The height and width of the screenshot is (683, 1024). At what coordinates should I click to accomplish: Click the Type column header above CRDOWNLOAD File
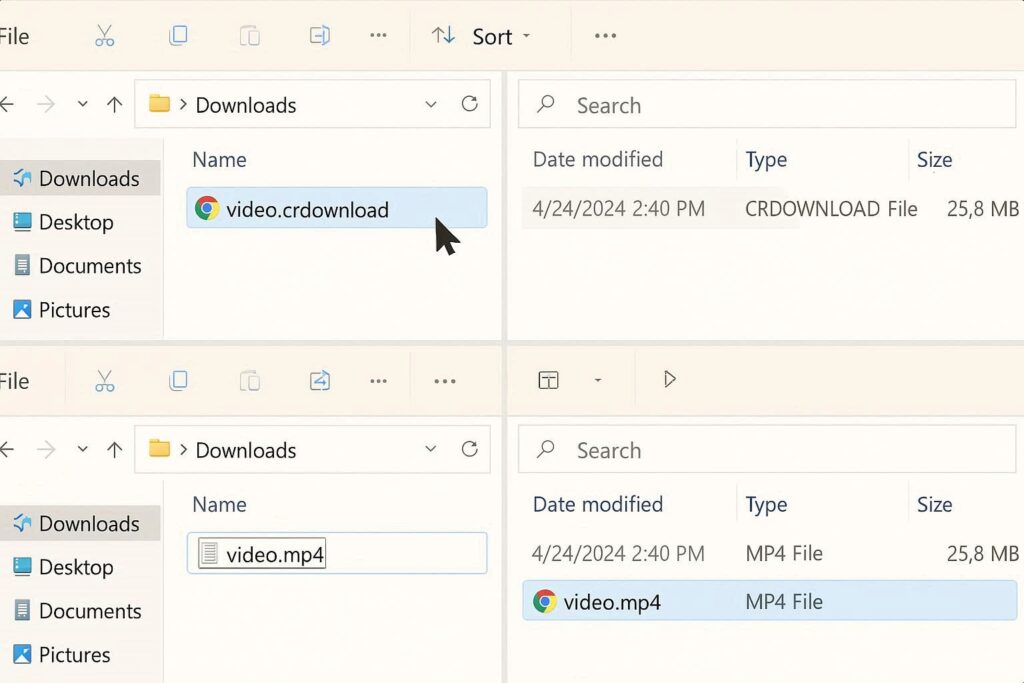(766, 160)
